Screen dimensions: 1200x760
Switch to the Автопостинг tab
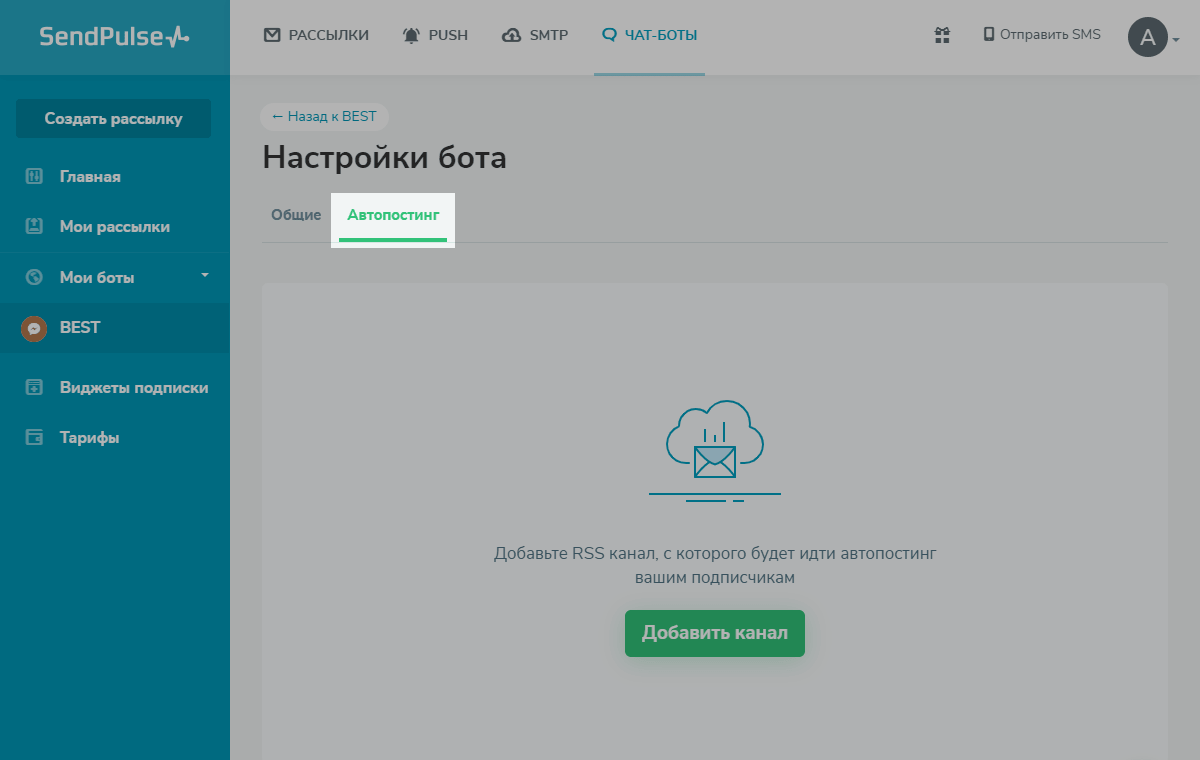coord(393,215)
